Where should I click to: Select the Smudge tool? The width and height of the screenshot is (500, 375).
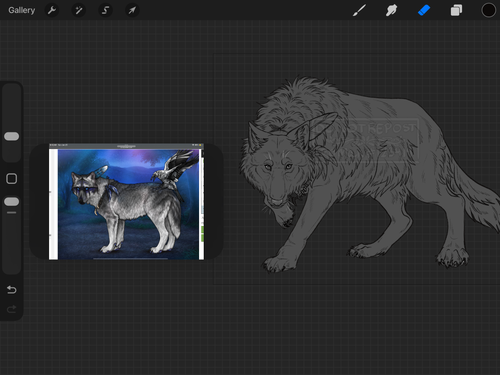391,10
